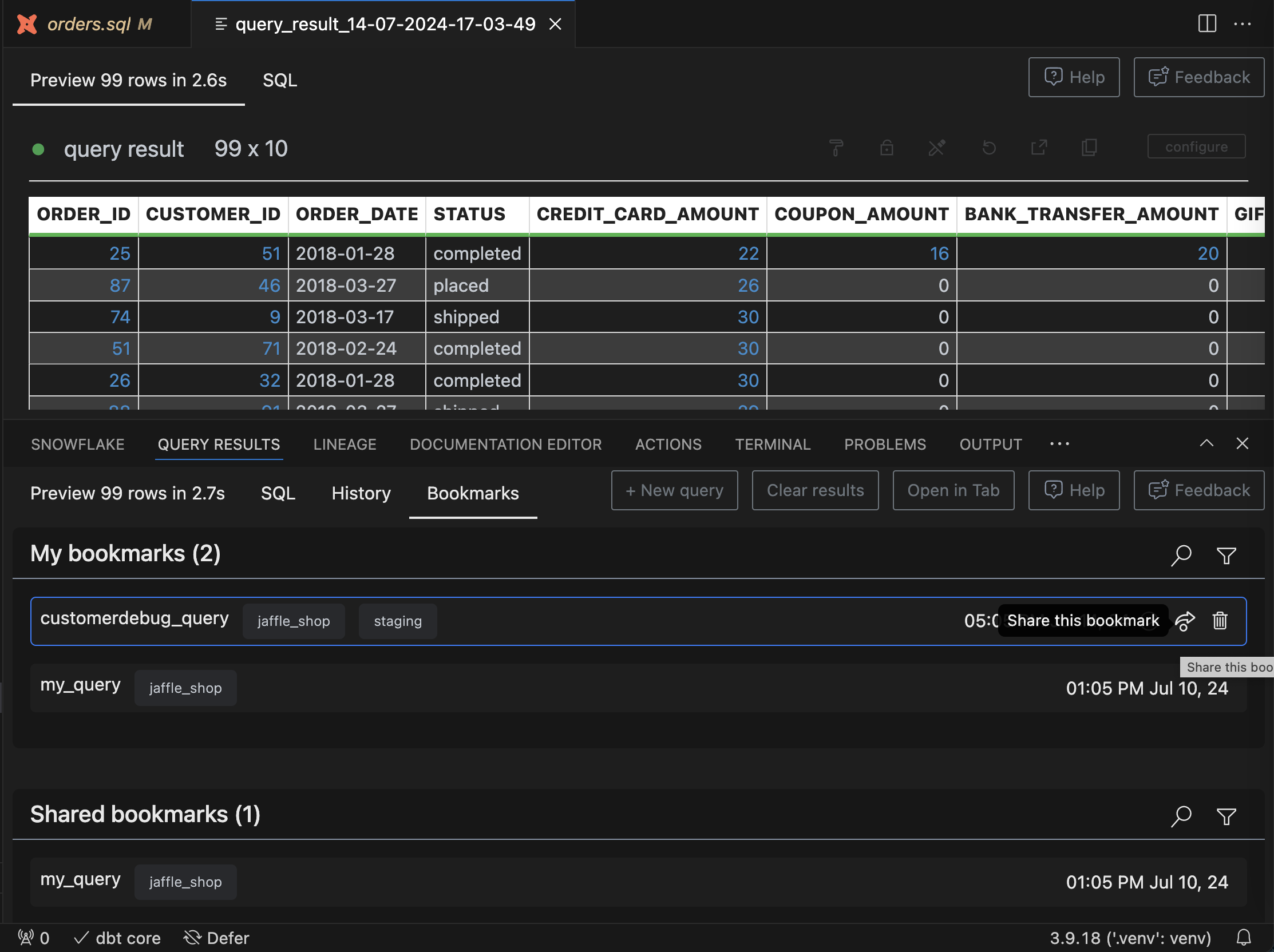Open the DOCUMENTATION EDITOR panel tab
The height and width of the screenshot is (952, 1274).
pos(506,444)
